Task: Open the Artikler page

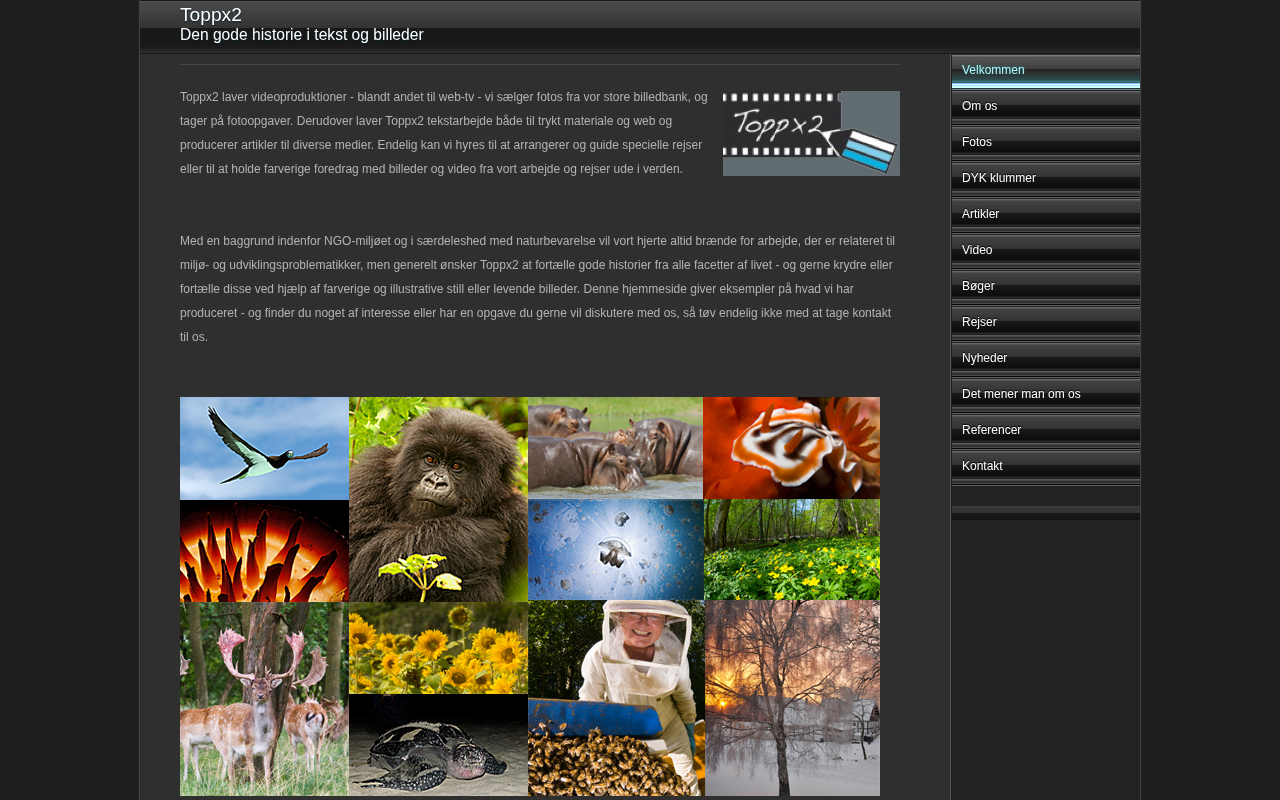Action: coord(980,214)
